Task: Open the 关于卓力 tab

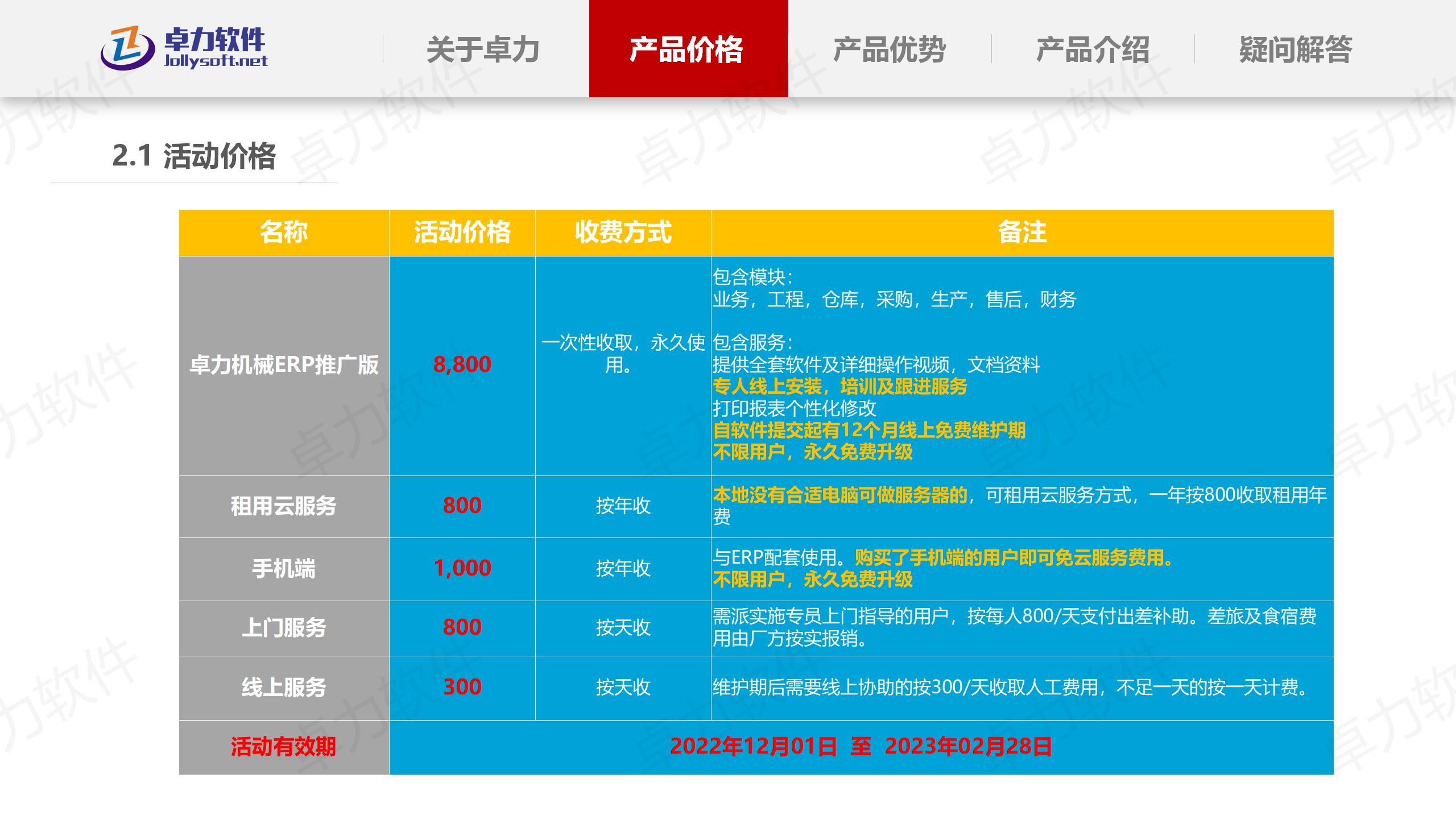Action: (x=483, y=49)
